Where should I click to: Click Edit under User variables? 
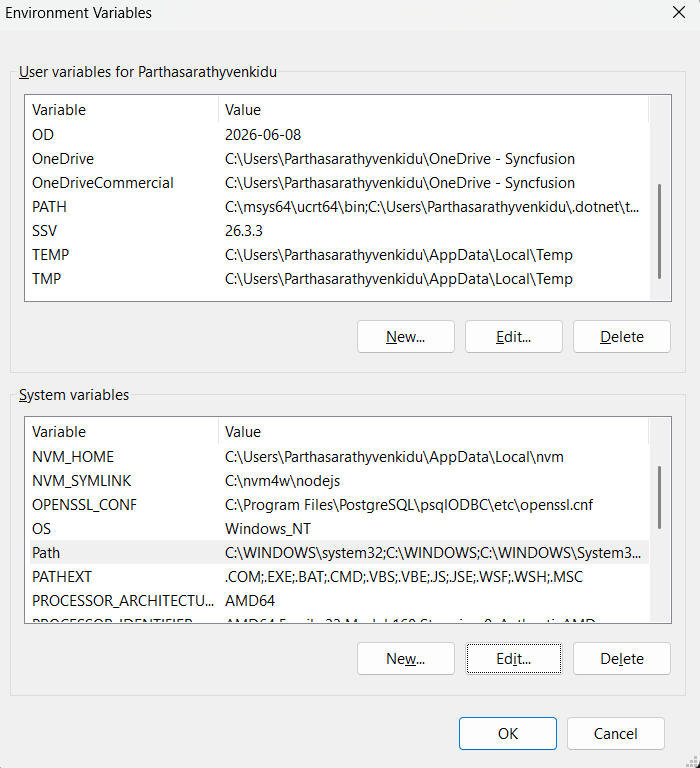(x=513, y=337)
